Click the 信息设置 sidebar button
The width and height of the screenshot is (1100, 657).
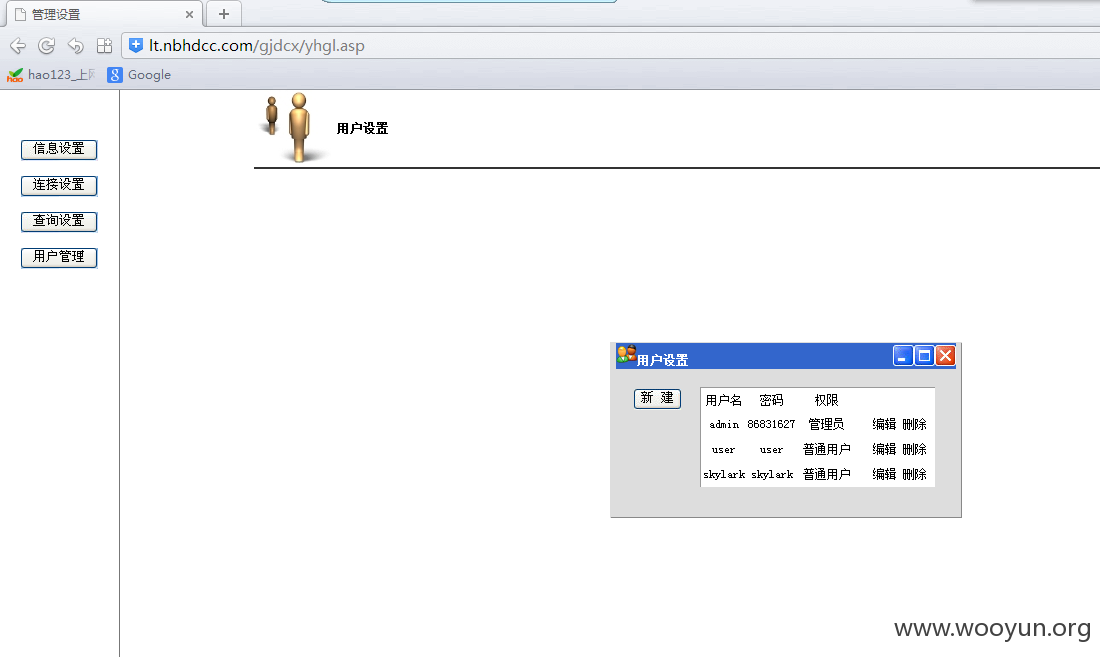(x=59, y=149)
